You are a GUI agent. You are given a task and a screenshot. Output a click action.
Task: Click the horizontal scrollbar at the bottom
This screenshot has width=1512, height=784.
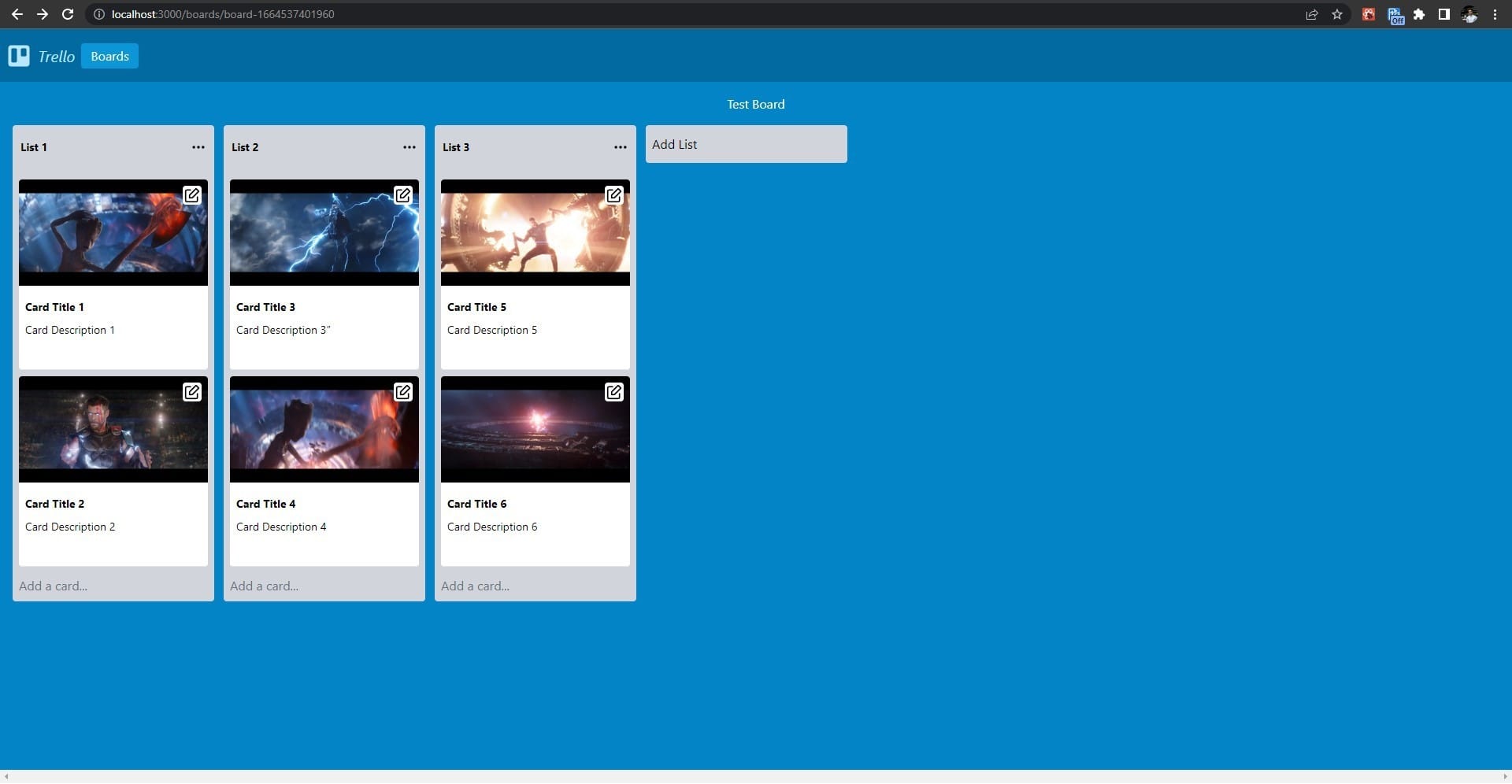point(756,776)
